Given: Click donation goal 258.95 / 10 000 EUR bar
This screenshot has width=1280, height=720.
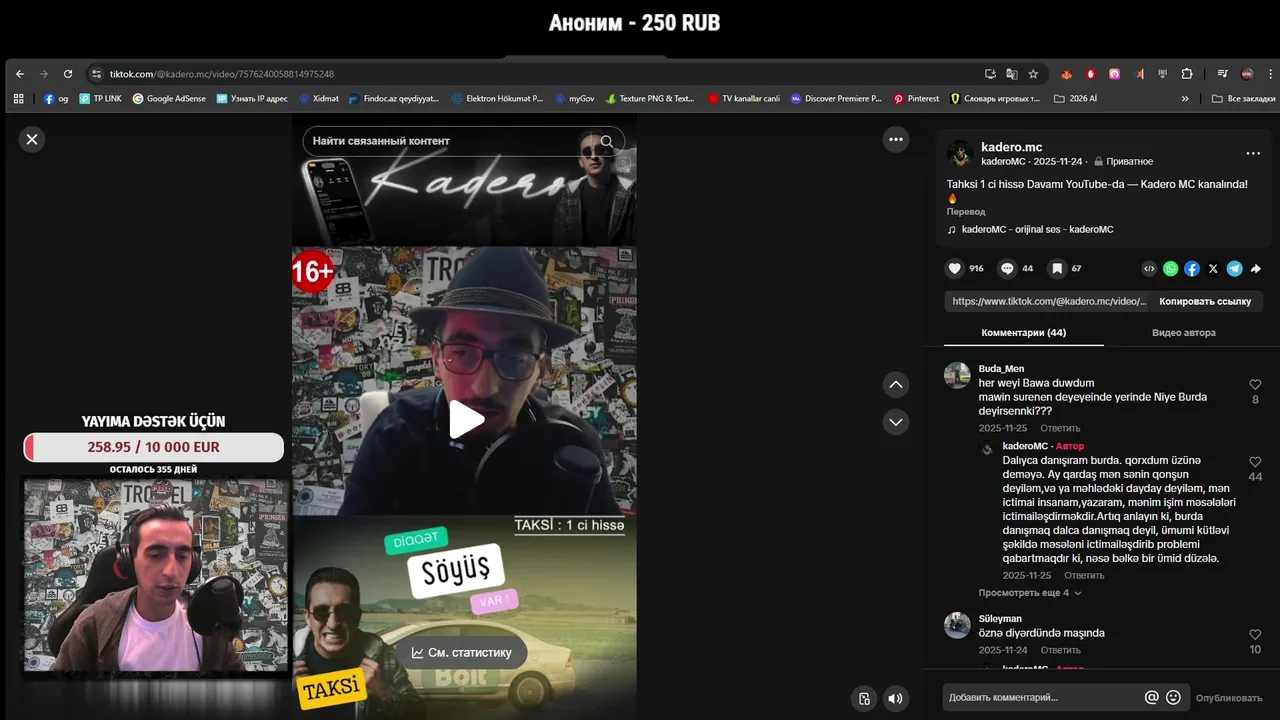Looking at the screenshot, I should point(153,447).
